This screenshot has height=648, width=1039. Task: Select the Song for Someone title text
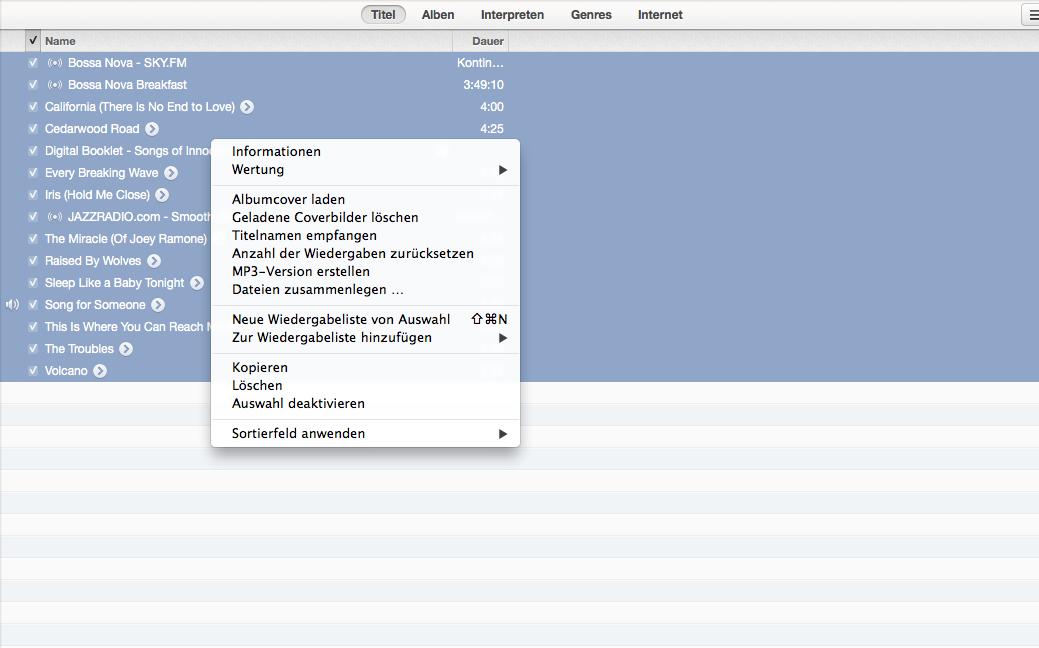click(95, 305)
